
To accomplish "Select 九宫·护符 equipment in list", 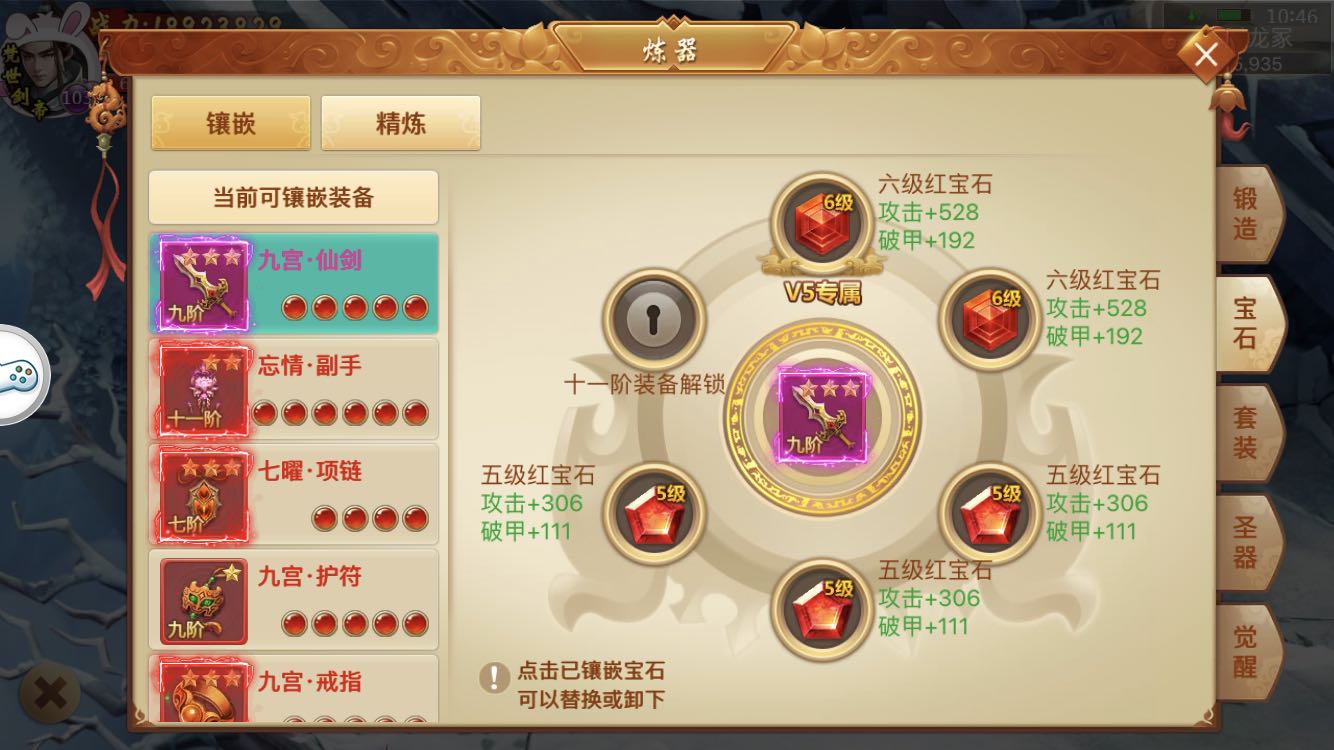I will 294,599.
